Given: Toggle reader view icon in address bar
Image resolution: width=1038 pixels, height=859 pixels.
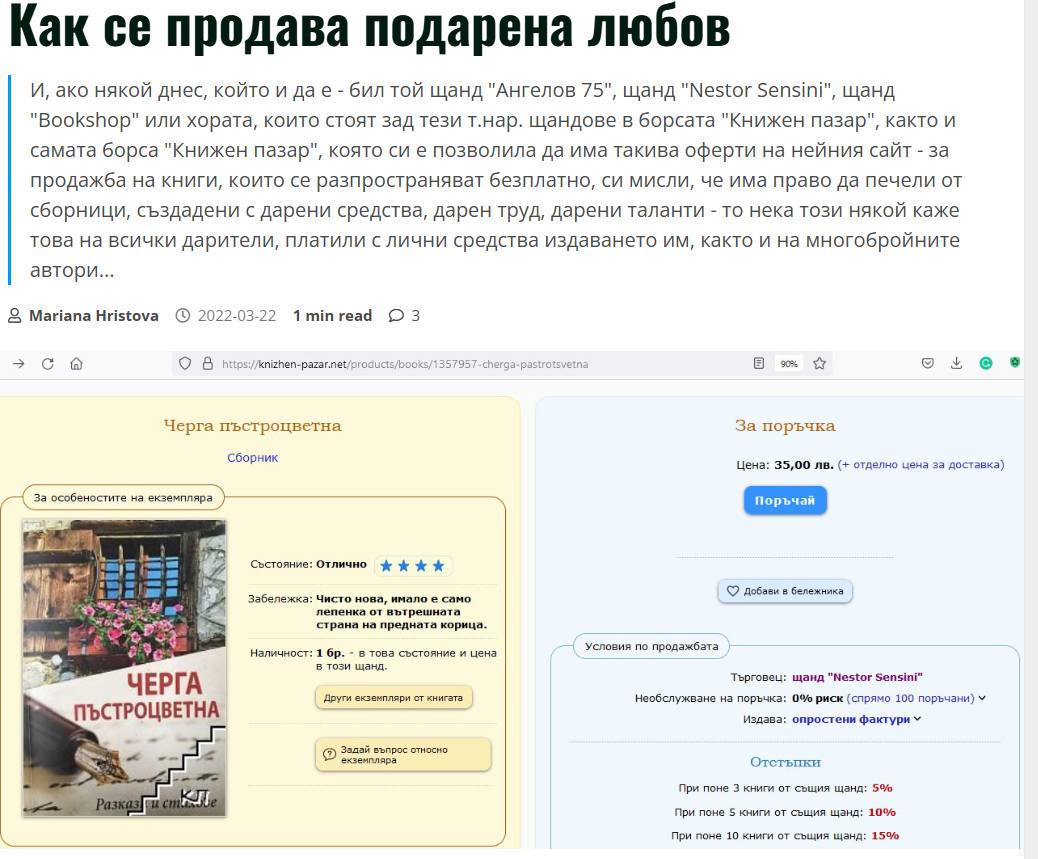Looking at the screenshot, I should pyautogui.click(x=759, y=364).
